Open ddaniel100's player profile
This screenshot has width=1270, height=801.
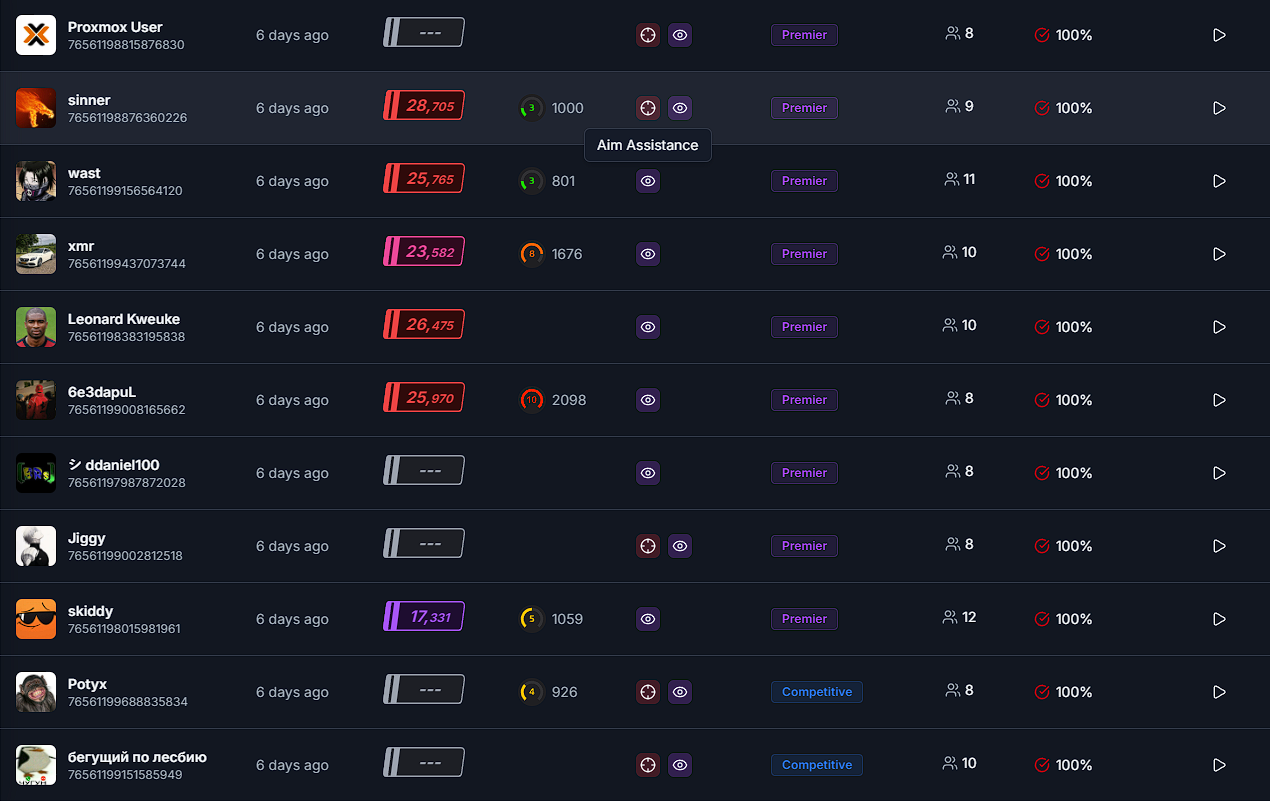pyautogui.click(x=122, y=465)
